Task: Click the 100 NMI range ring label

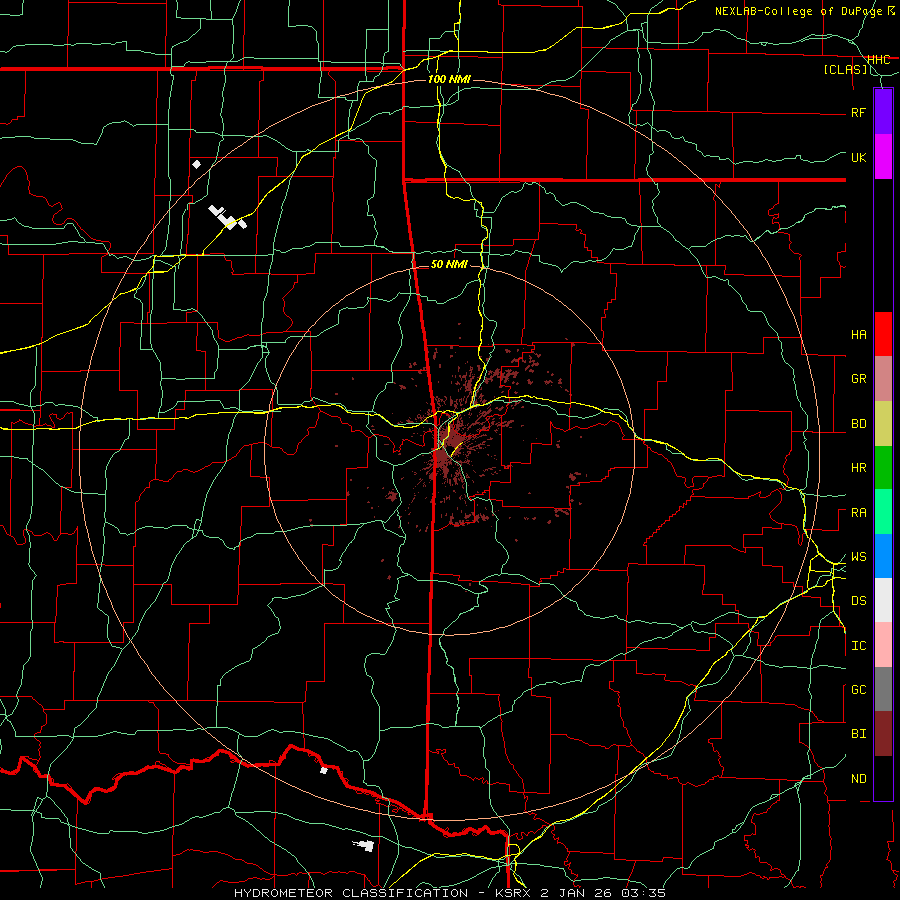Action: [449, 79]
